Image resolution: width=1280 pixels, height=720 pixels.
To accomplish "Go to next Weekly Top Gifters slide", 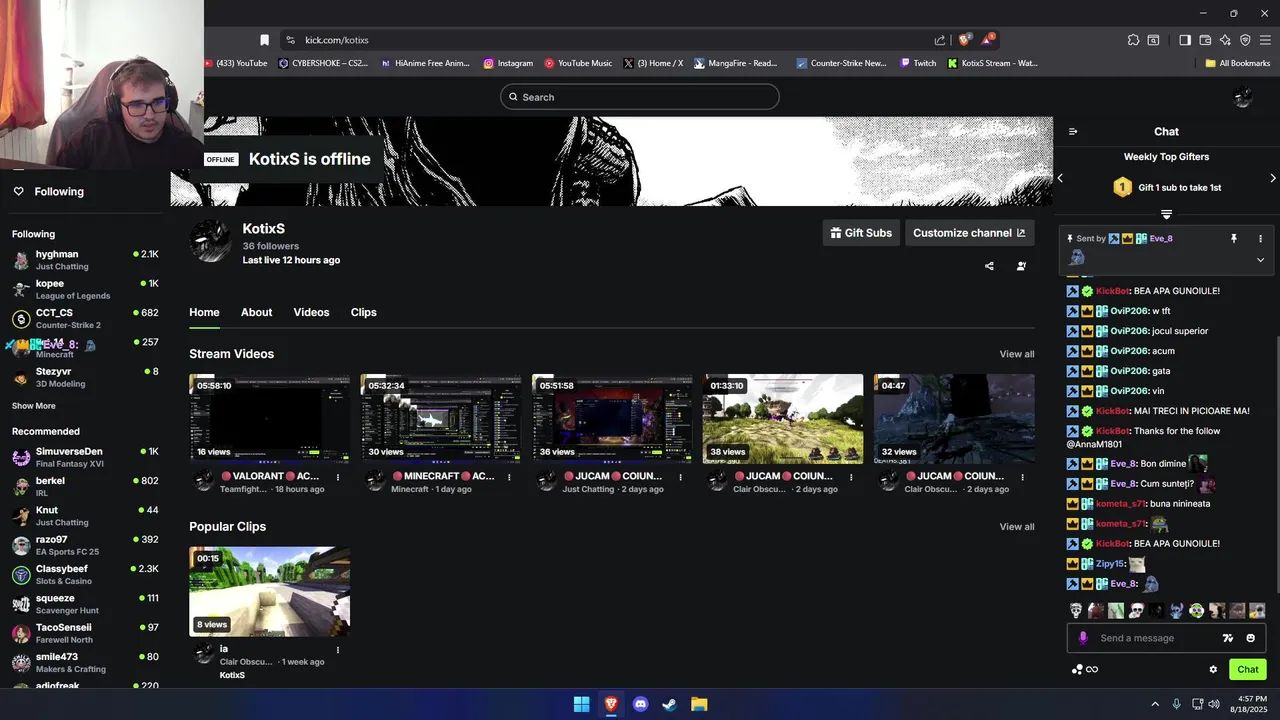I will coord(1272,178).
